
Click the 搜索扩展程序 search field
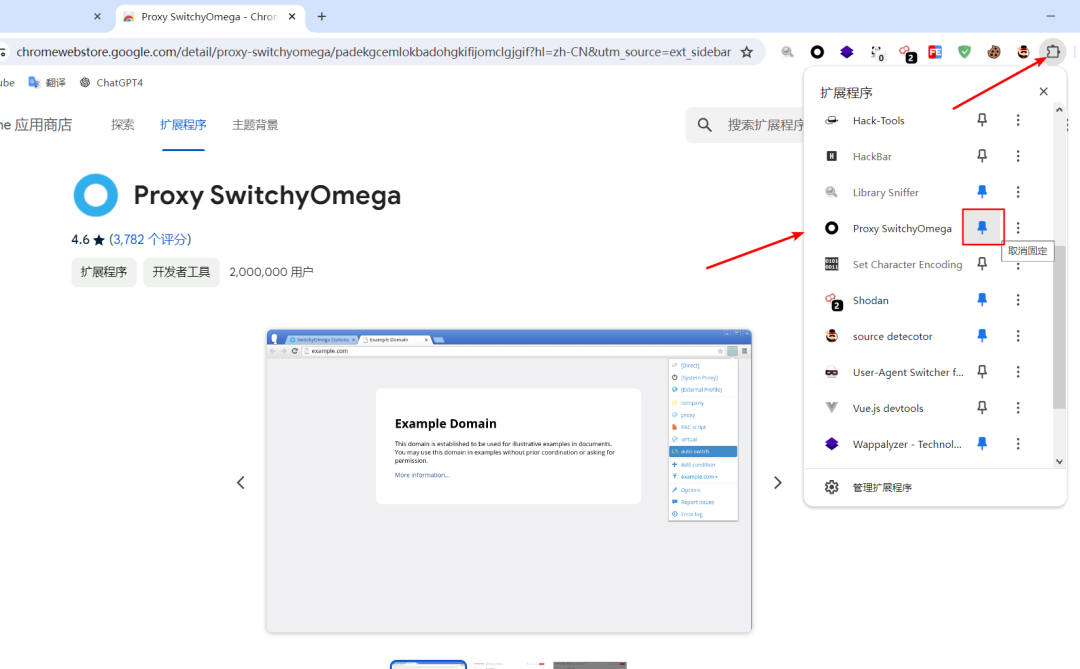[745, 125]
